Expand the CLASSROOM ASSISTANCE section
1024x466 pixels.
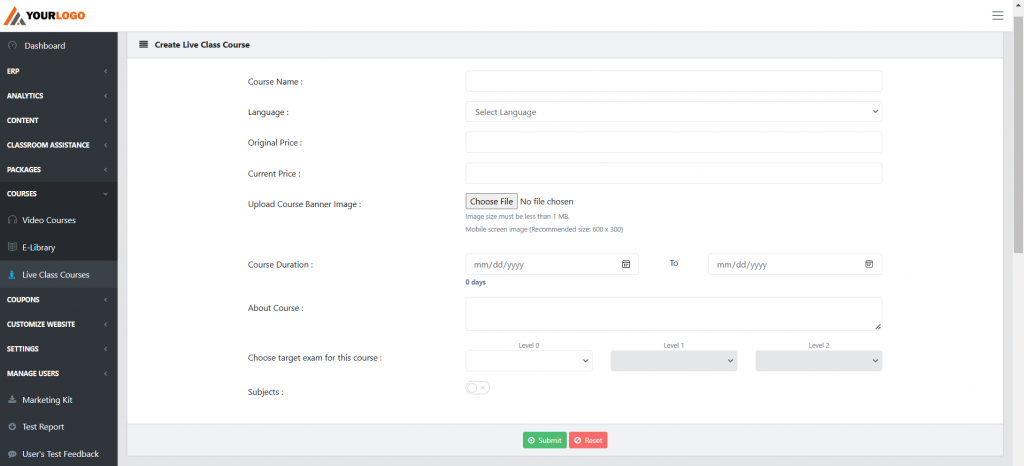click(59, 145)
